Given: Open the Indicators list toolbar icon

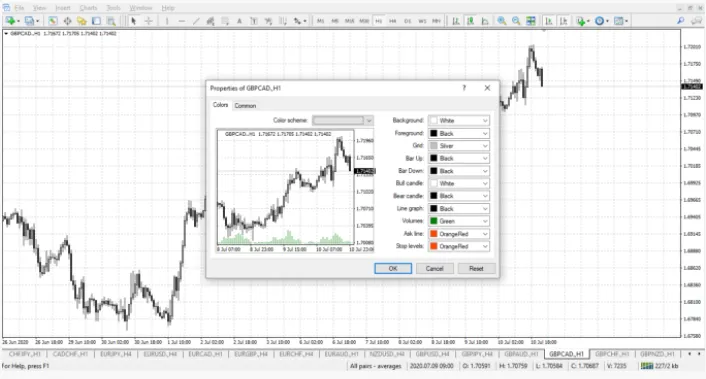Looking at the screenshot, I should tap(582, 21).
